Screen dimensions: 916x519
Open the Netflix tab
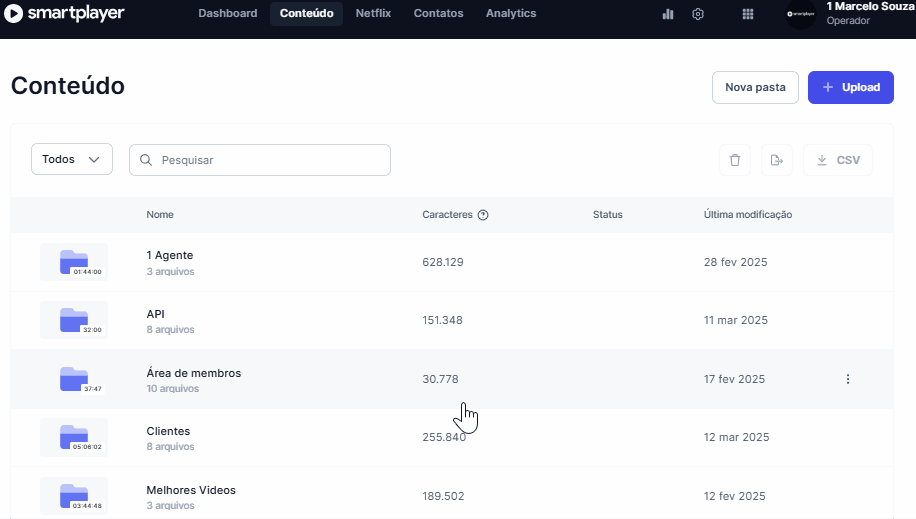(x=373, y=14)
